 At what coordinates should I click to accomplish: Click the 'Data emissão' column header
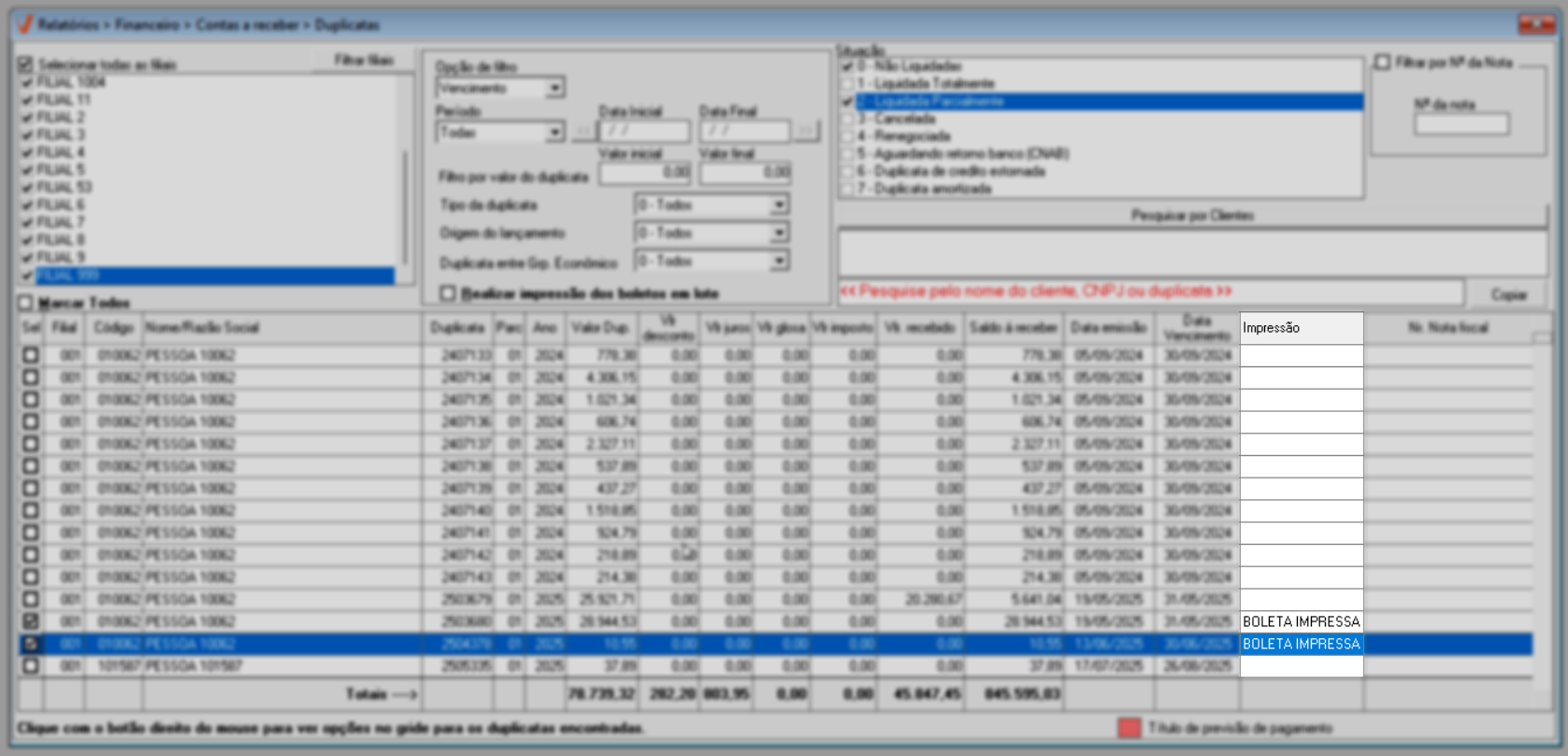click(1109, 328)
